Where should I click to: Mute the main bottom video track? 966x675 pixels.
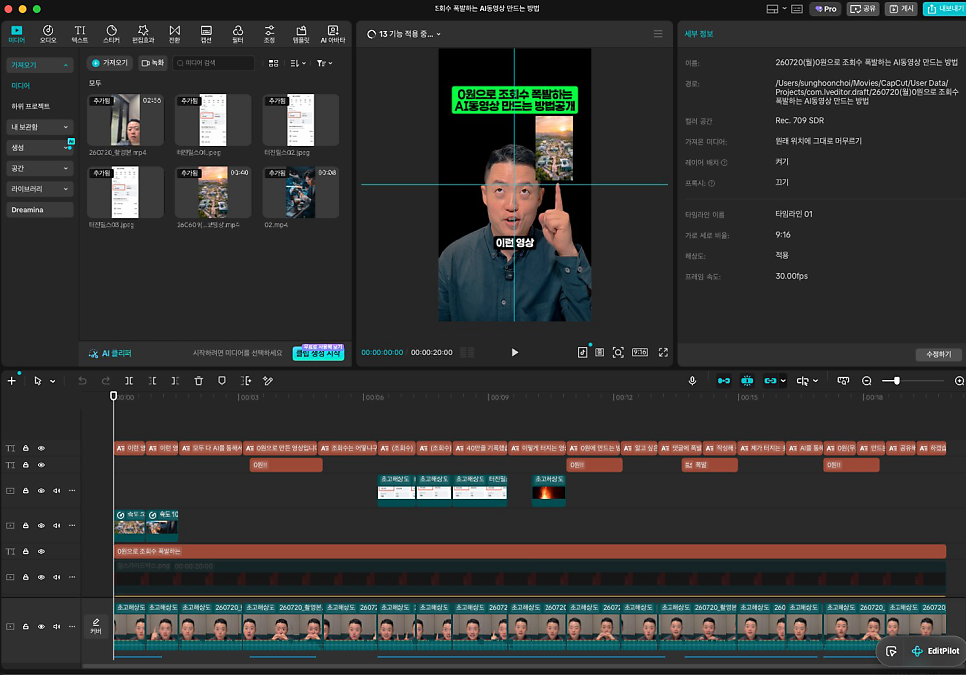pos(57,626)
